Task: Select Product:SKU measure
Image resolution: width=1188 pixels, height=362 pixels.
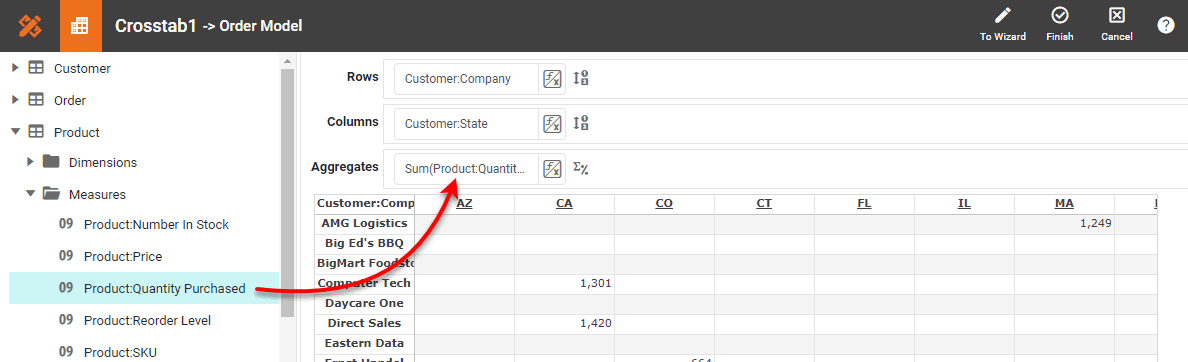Action: pyautogui.click(x=120, y=352)
